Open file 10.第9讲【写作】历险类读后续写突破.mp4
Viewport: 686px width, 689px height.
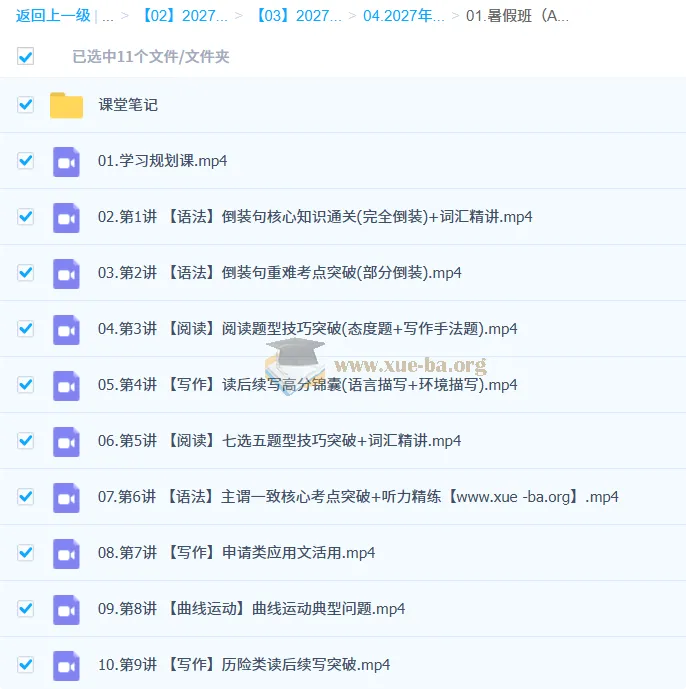pyautogui.click(x=244, y=665)
